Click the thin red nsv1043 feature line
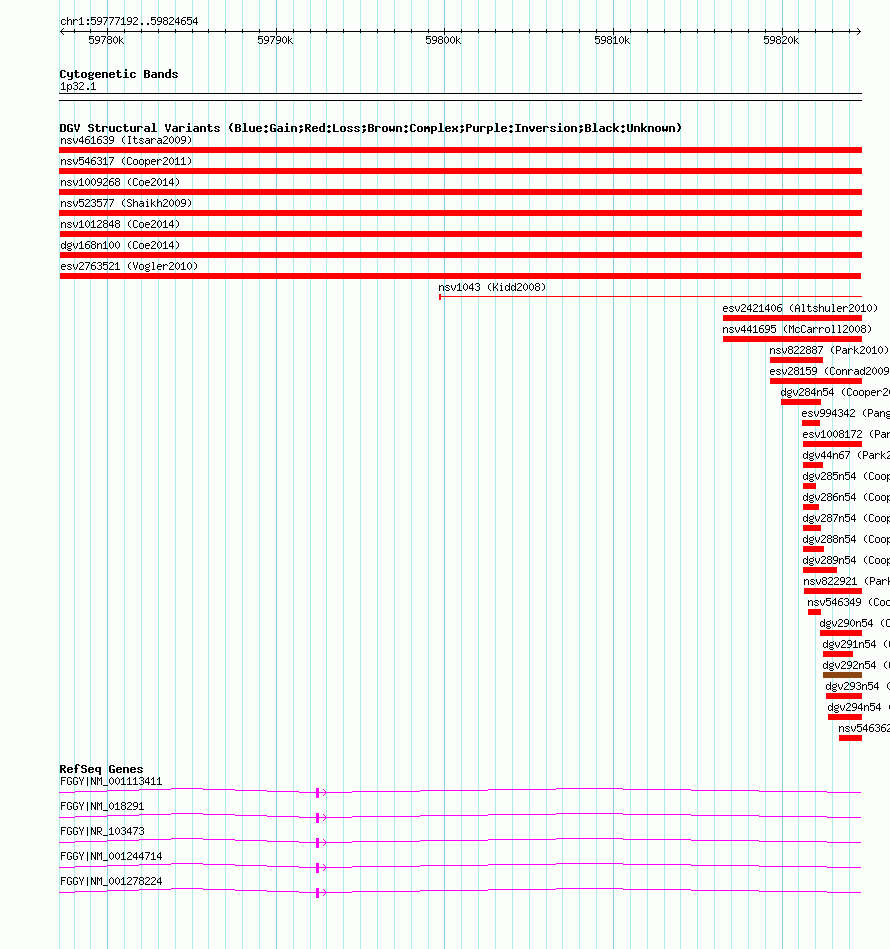Screen dimensions: 890x949 (650, 297)
